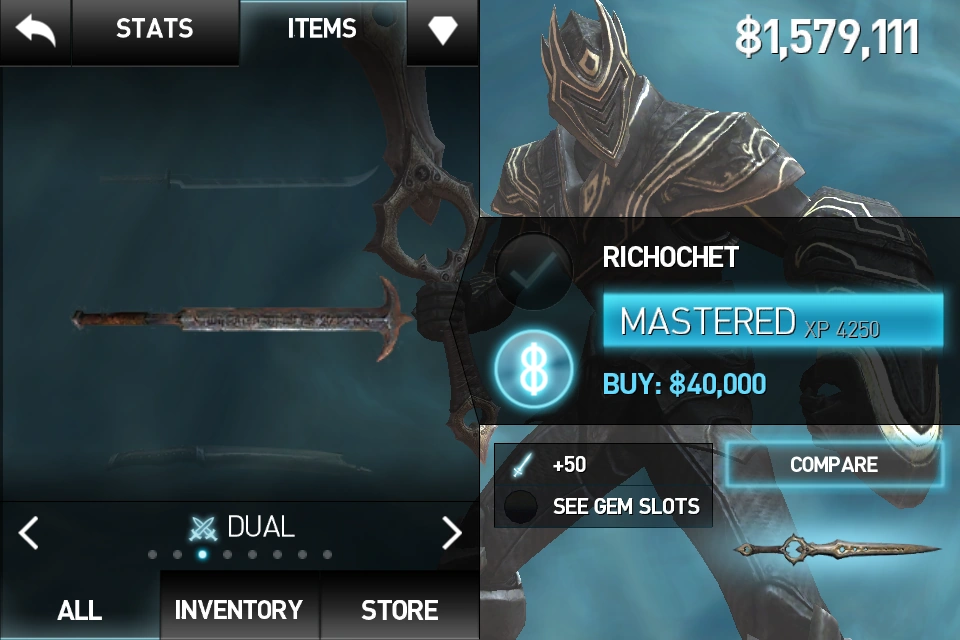The width and height of the screenshot is (960, 640).
Task: Tap the equipped dagger thumbnail
Action: (836, 549)
